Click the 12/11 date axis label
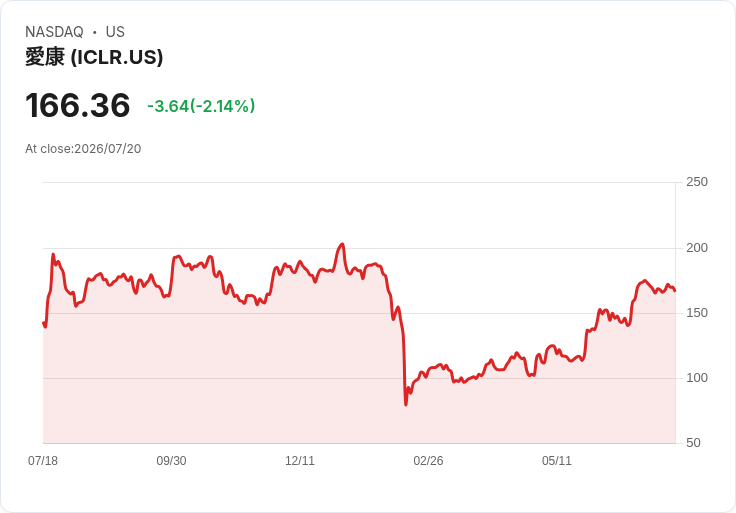Image resolution: width=736 pixels, height=513 pixels. pyautogui.click(x=299, y=461)
